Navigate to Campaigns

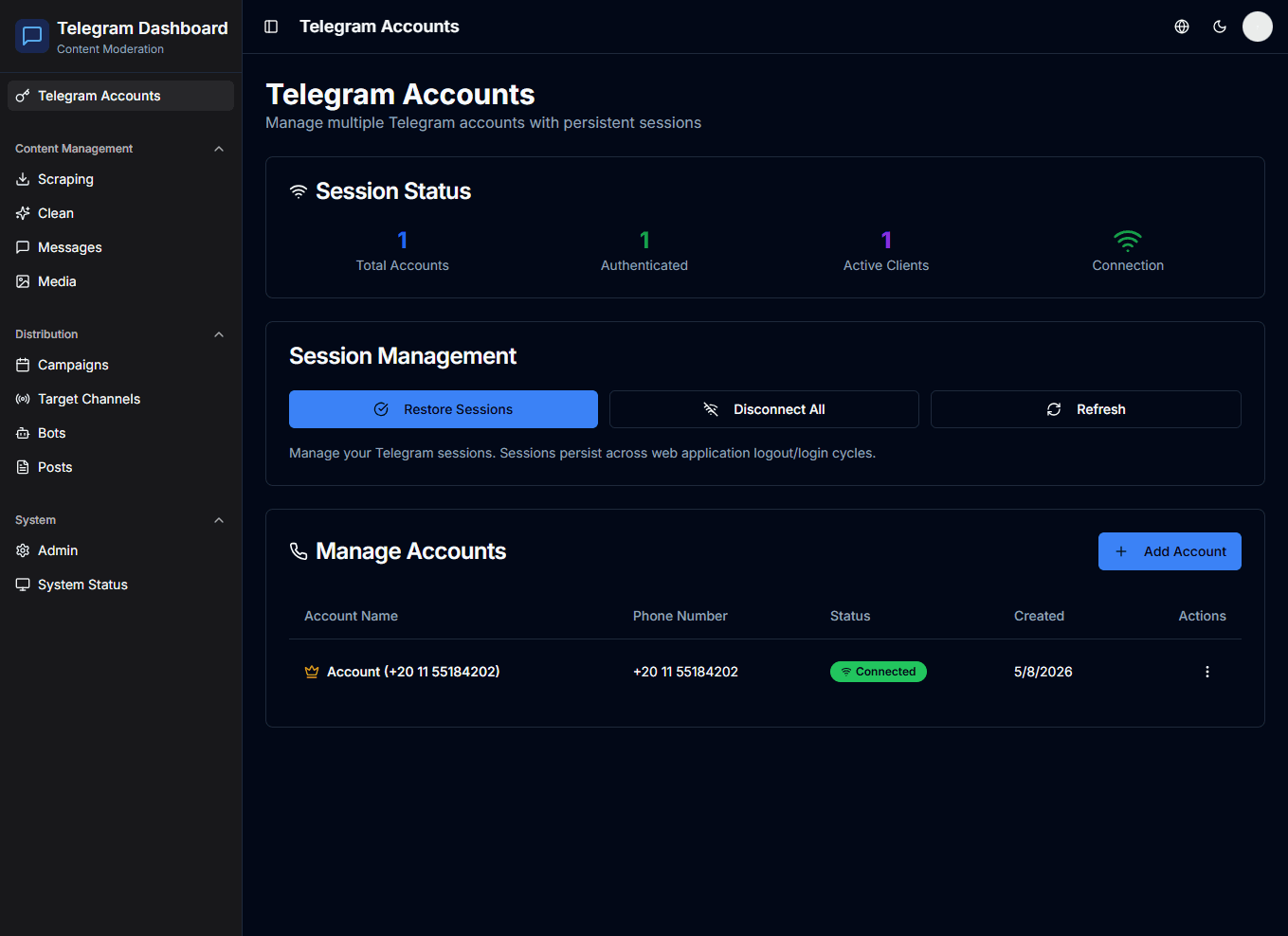pos(120,365)
